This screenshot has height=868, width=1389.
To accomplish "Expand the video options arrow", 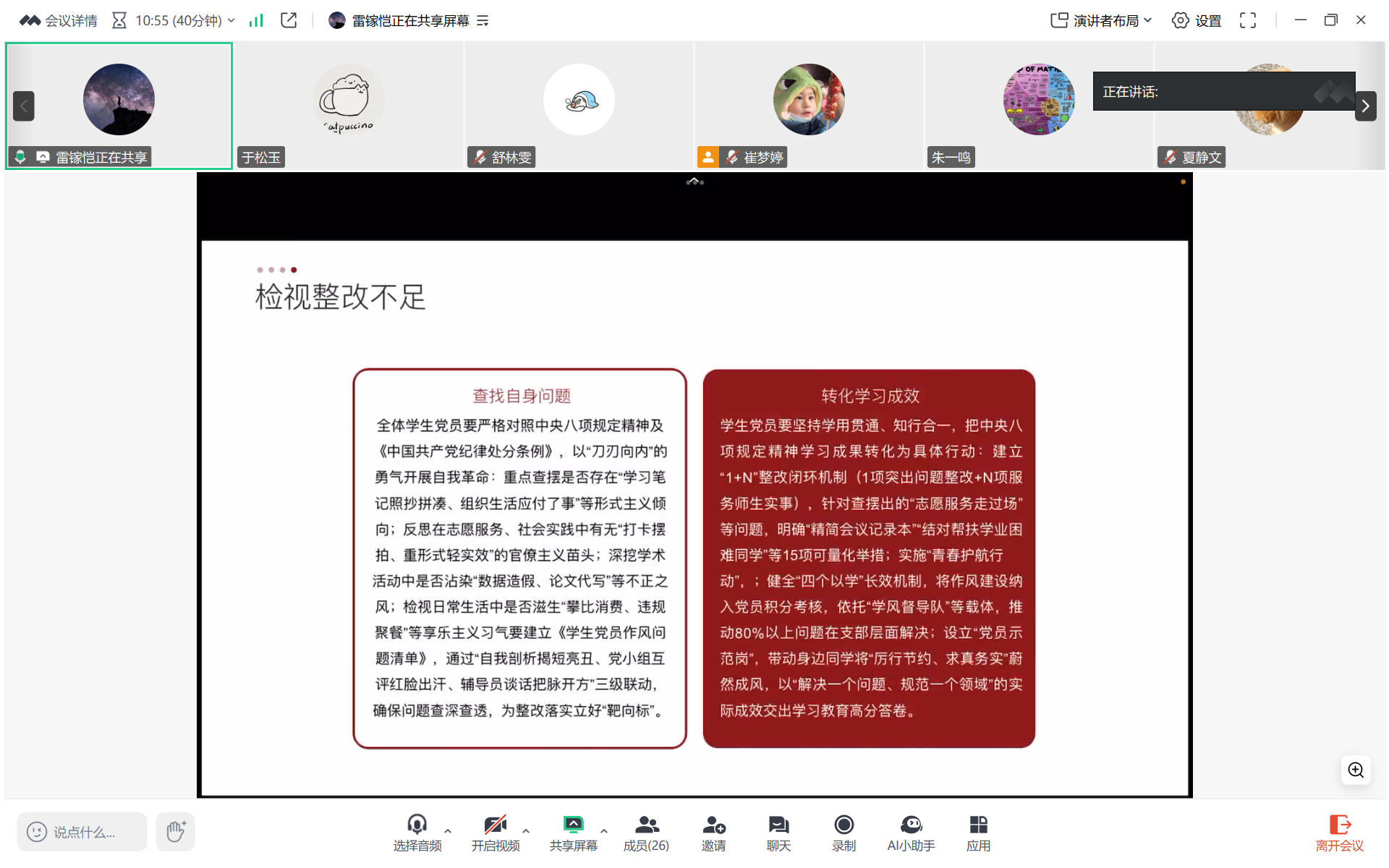I will [526, 830].
